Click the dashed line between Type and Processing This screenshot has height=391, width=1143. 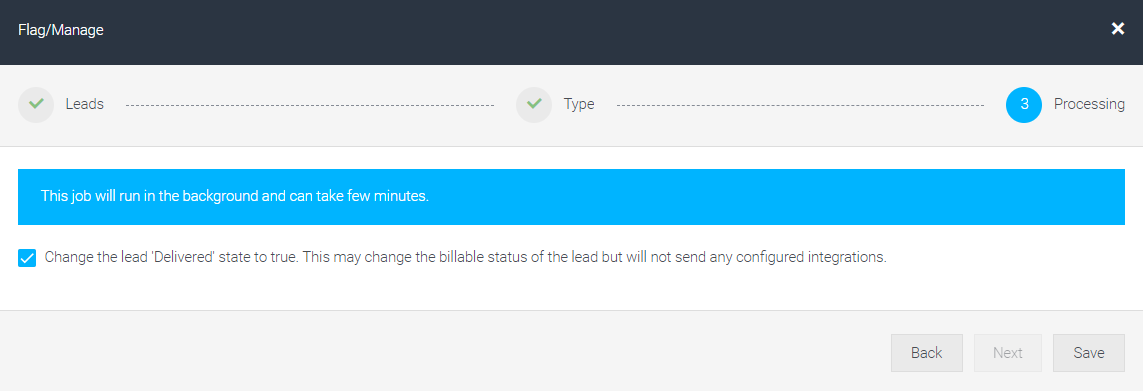pos(800,105)
